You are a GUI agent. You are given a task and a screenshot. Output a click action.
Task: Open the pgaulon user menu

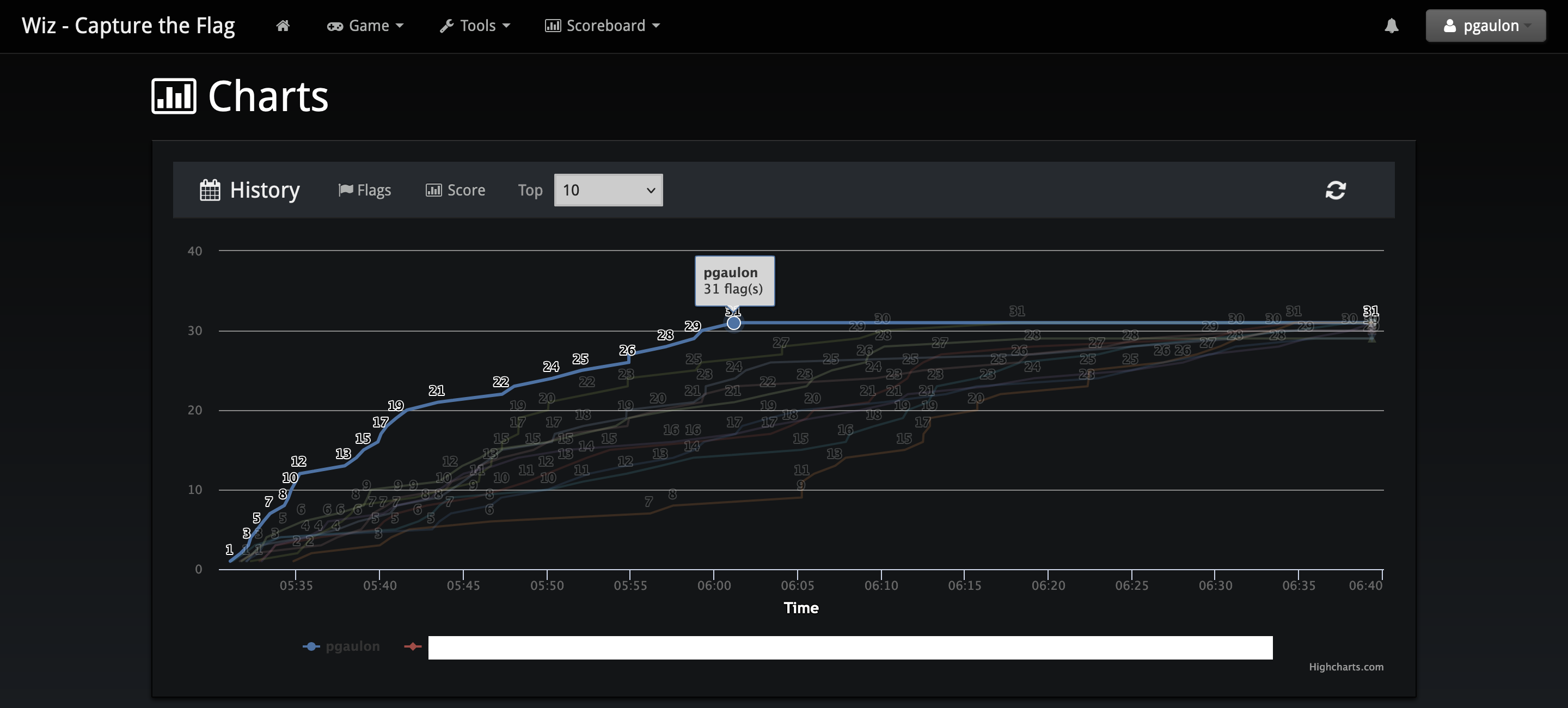click(1485, 26)
